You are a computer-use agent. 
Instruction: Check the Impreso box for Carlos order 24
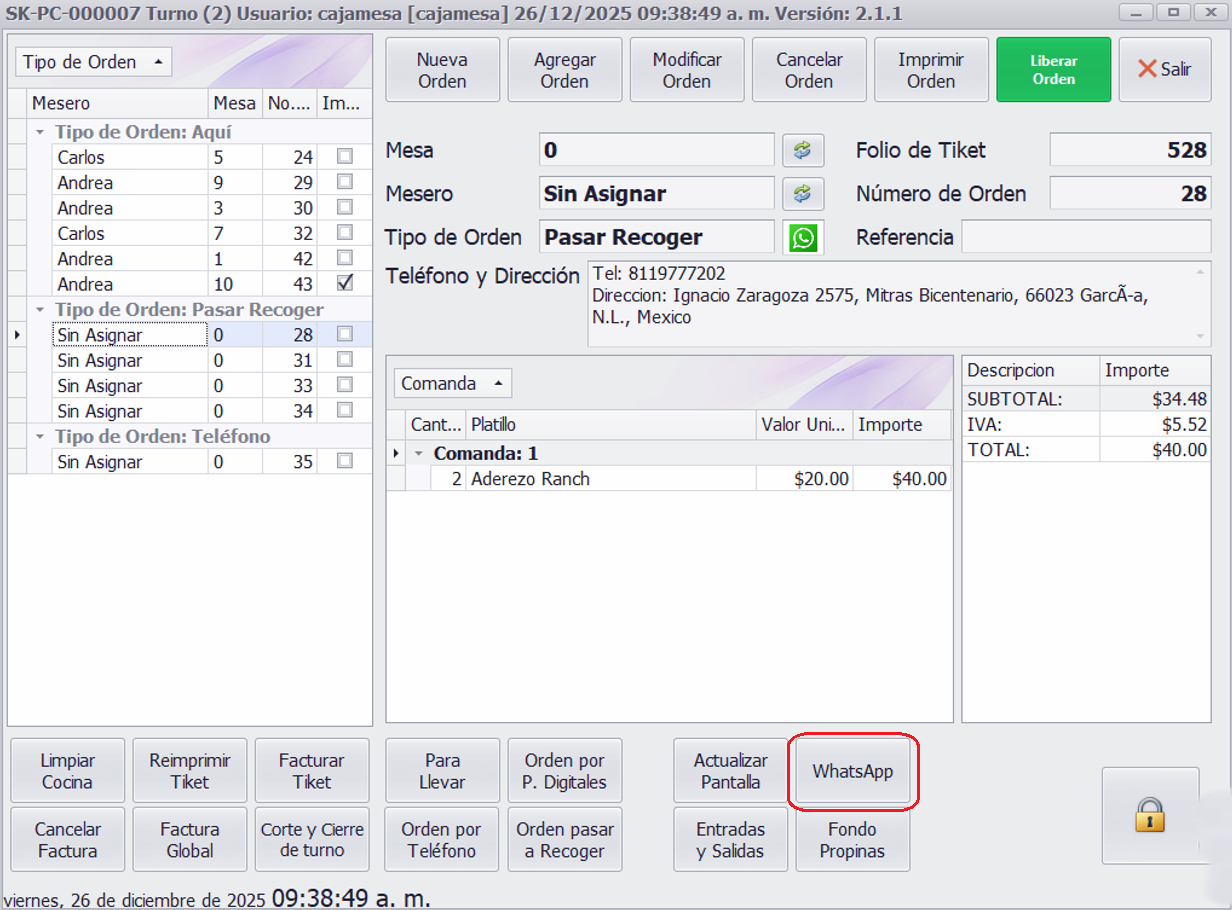[x=345, y=156]
